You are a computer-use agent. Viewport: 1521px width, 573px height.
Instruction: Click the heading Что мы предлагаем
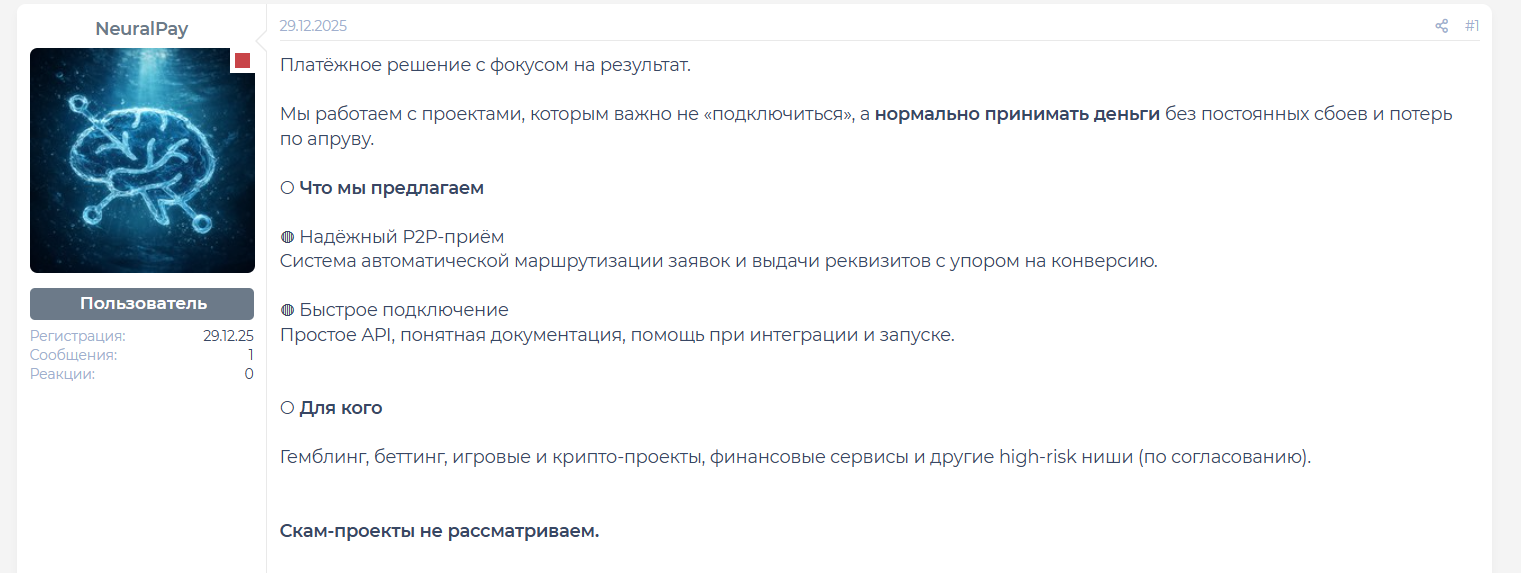(392, 188)
